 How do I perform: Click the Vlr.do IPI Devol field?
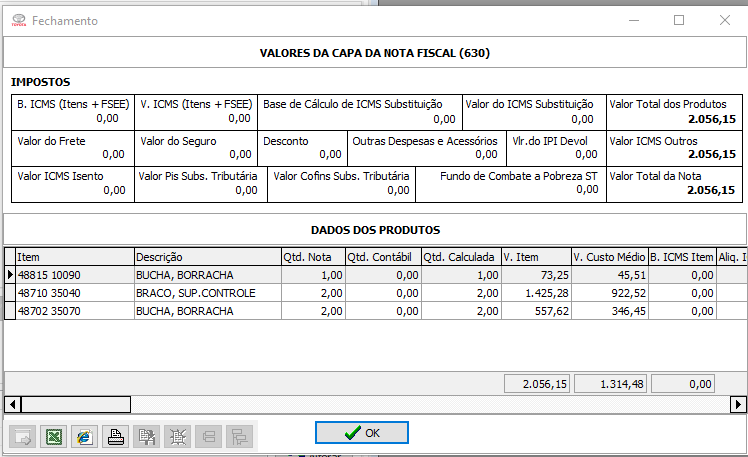pos(556,148)
